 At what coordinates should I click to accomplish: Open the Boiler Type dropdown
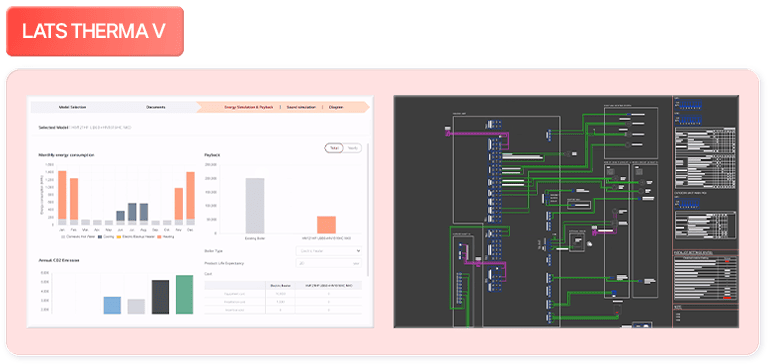click(x=329, y=251)
